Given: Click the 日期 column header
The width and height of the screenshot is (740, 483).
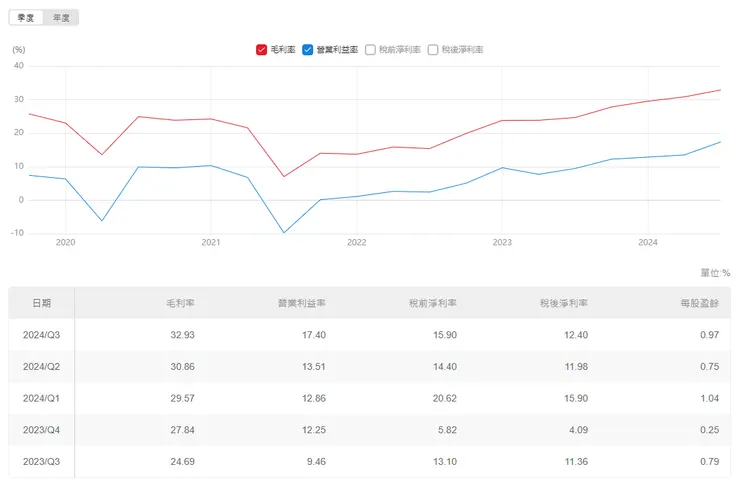Looking at the screenshot, I should (41, 303).
